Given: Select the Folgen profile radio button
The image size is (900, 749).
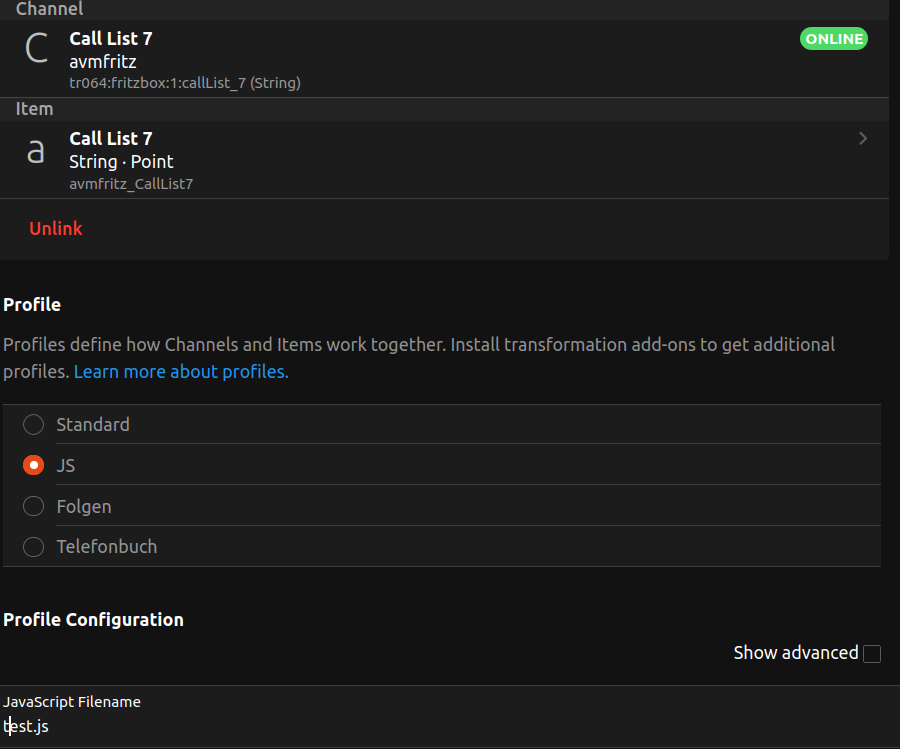Looking at the screenshot, I should 33,506.
